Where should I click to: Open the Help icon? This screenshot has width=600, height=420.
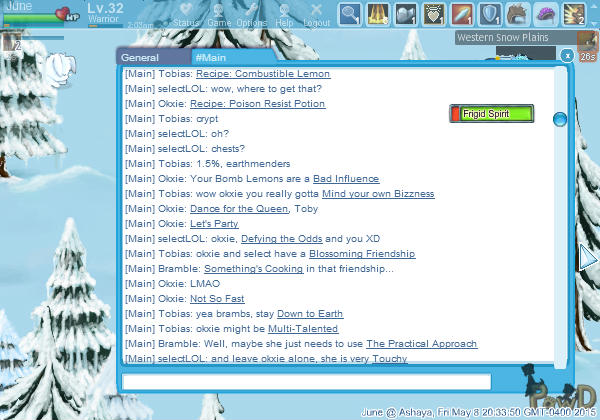(284, 10)
